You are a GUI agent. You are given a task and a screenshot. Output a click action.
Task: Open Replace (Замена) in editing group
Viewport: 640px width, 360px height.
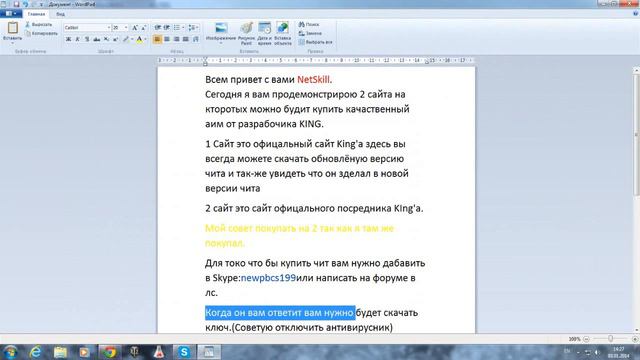point(310,33)
